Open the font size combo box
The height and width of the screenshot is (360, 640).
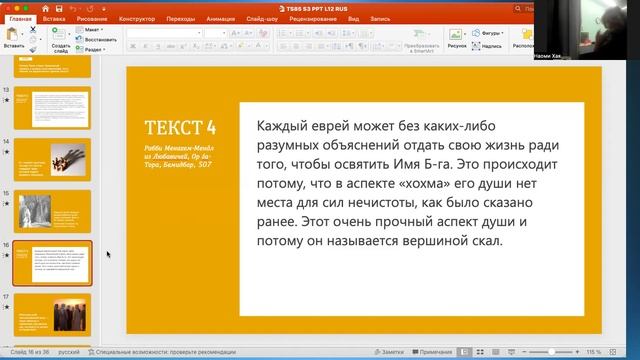(216, 33)
